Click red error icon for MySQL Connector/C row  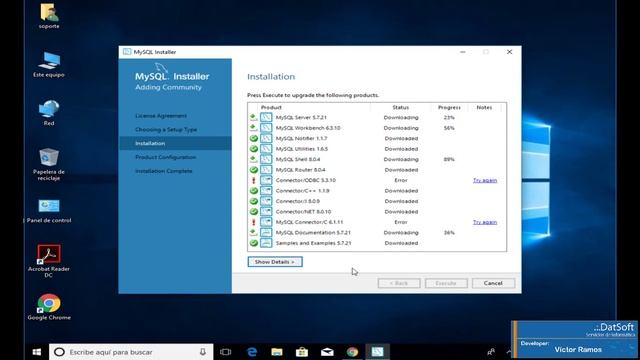tap(253, 222)
